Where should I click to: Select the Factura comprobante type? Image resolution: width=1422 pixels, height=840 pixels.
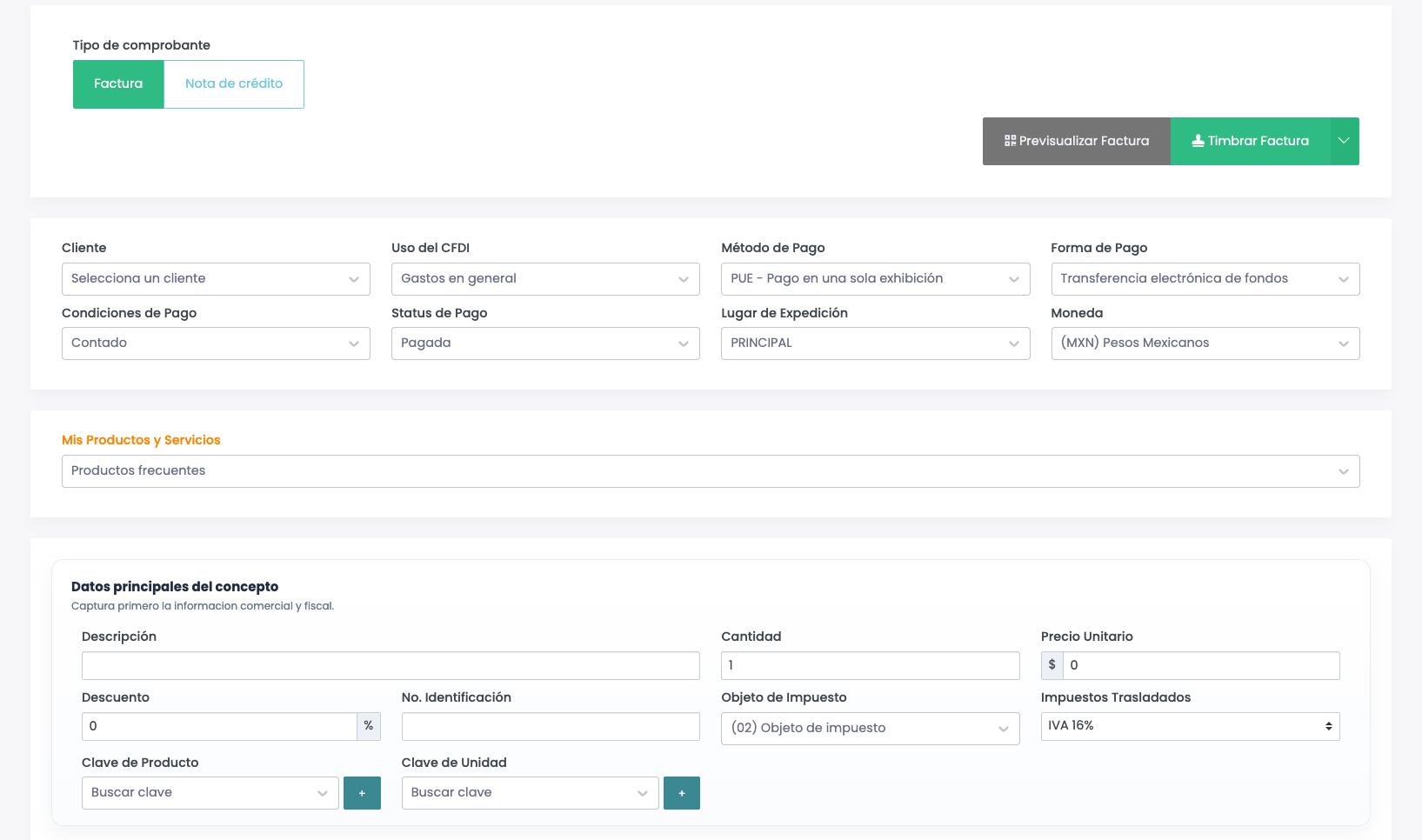(118, 84)
